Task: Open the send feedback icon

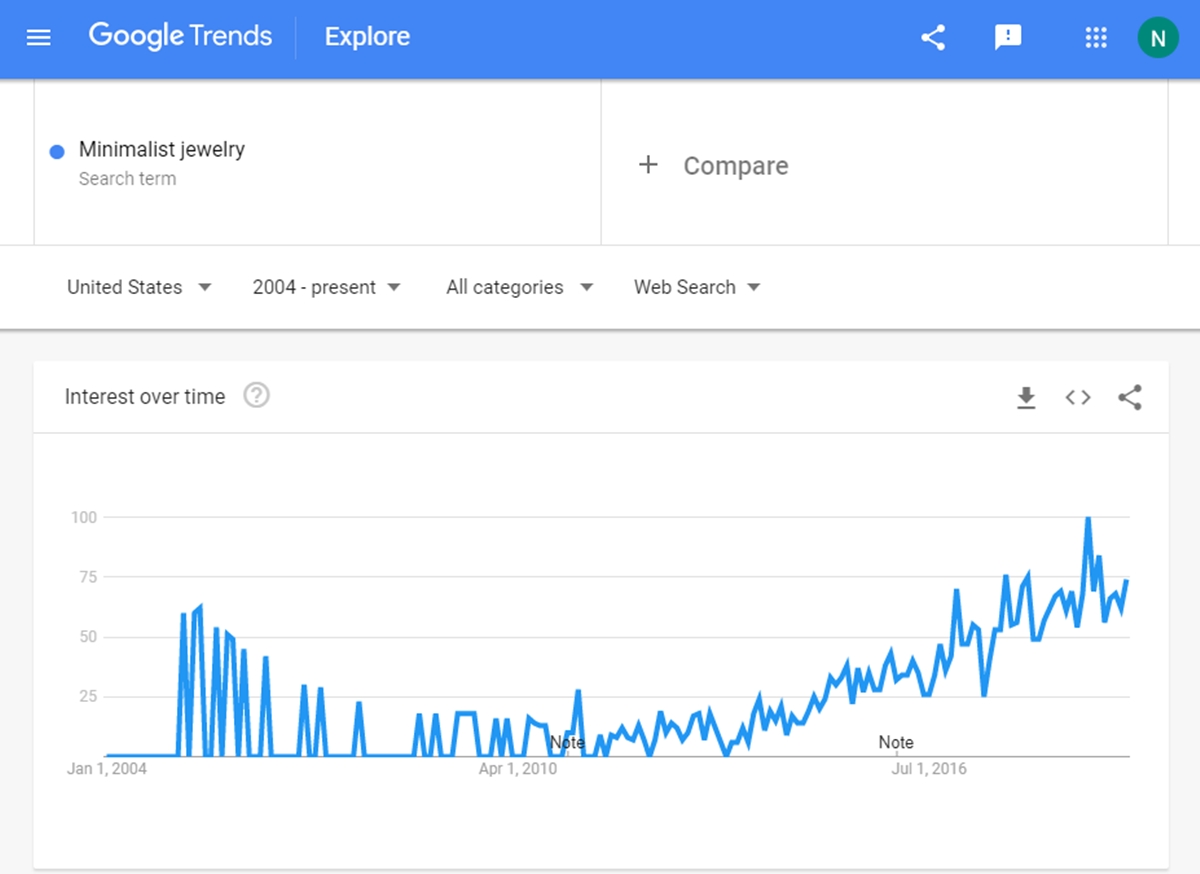Action: point(1008,38)
